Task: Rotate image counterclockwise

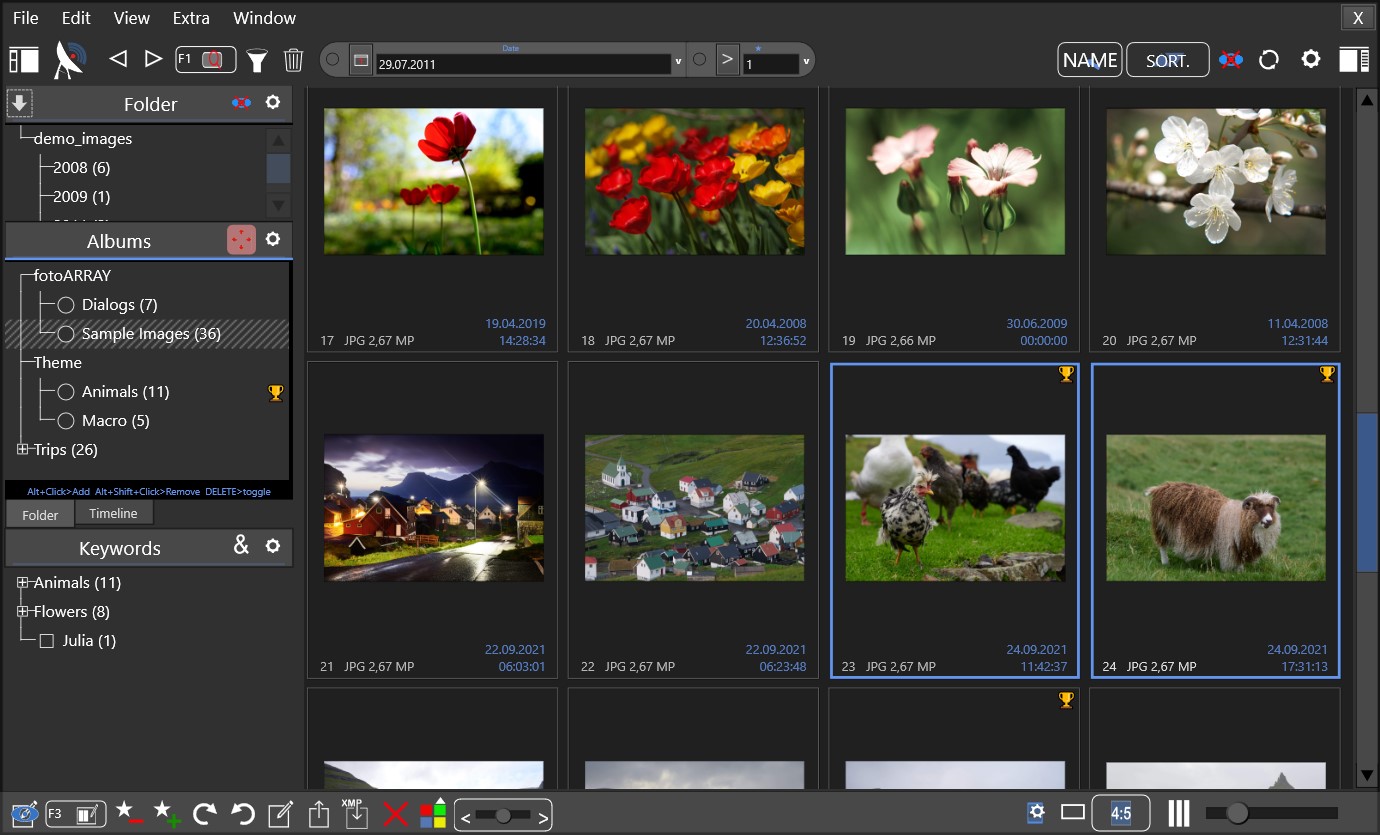Action: point(243,814)
